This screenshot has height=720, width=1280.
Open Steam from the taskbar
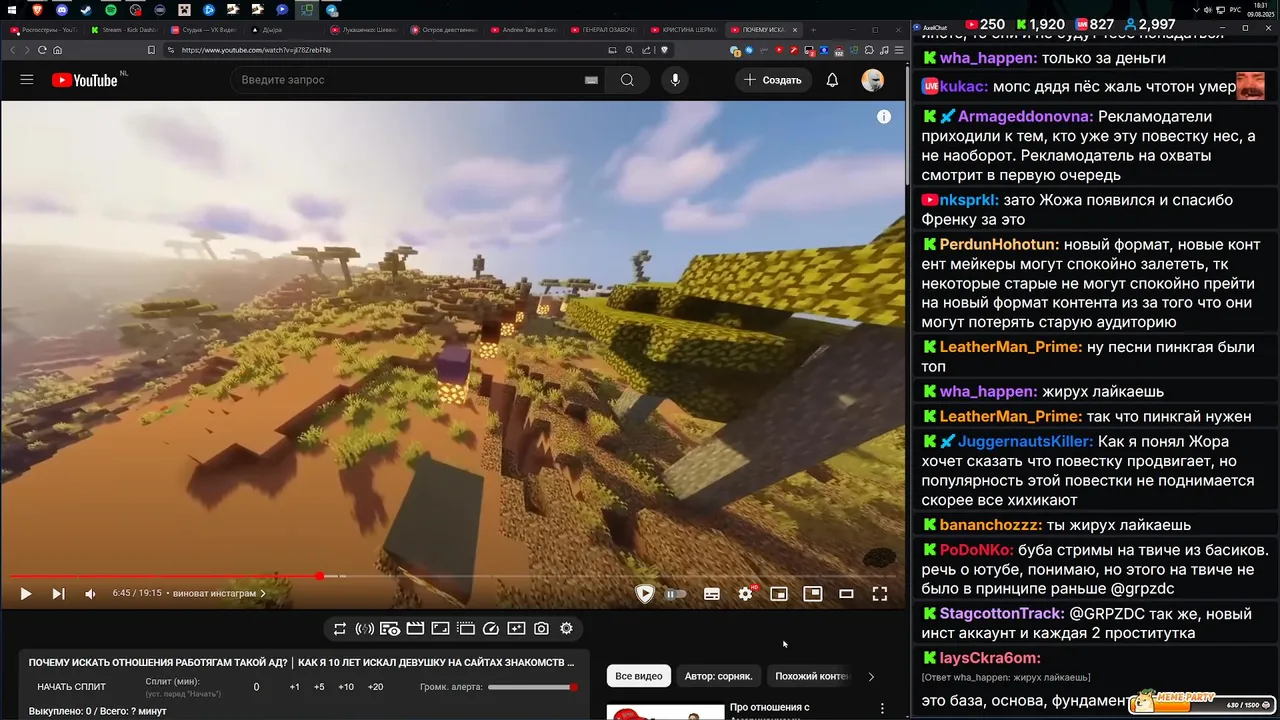(86, 10)
